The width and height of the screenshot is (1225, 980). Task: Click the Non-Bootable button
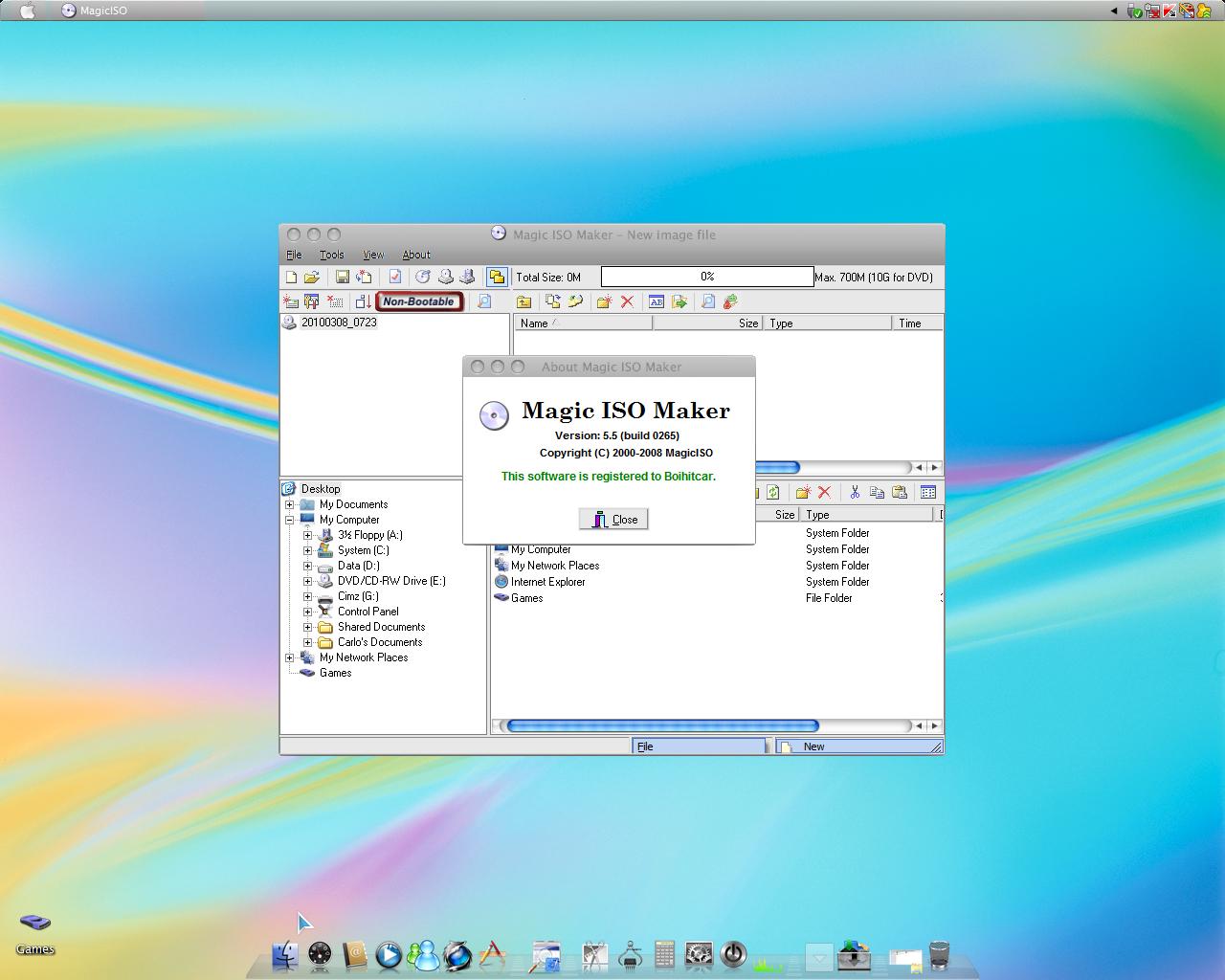click(x=418, y=301)
